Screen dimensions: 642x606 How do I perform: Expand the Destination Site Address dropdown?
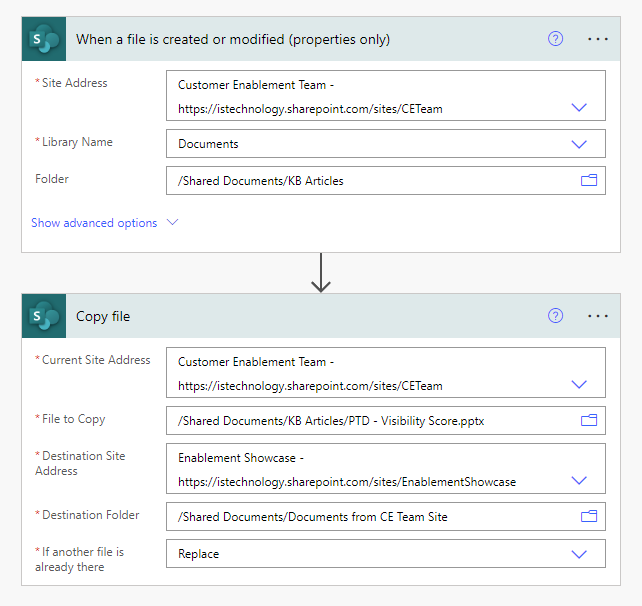pos(579,480)
